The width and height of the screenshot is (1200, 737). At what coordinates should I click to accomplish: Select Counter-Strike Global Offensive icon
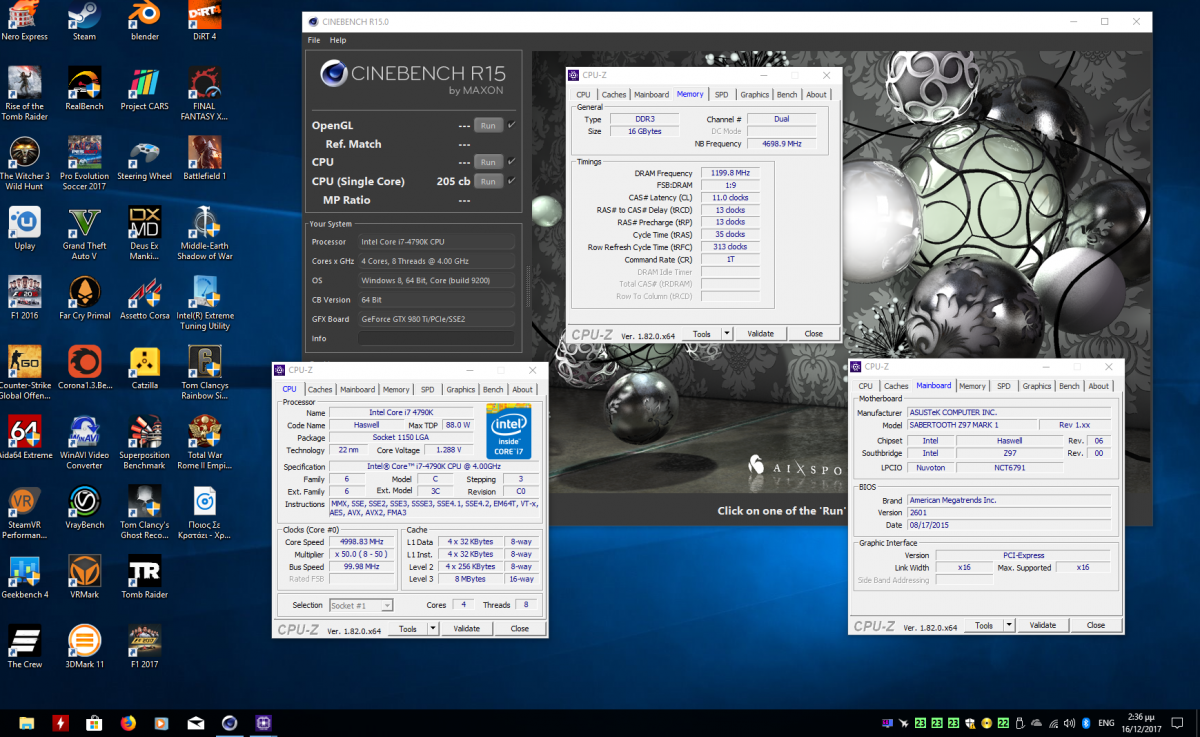tap(25, 373)
